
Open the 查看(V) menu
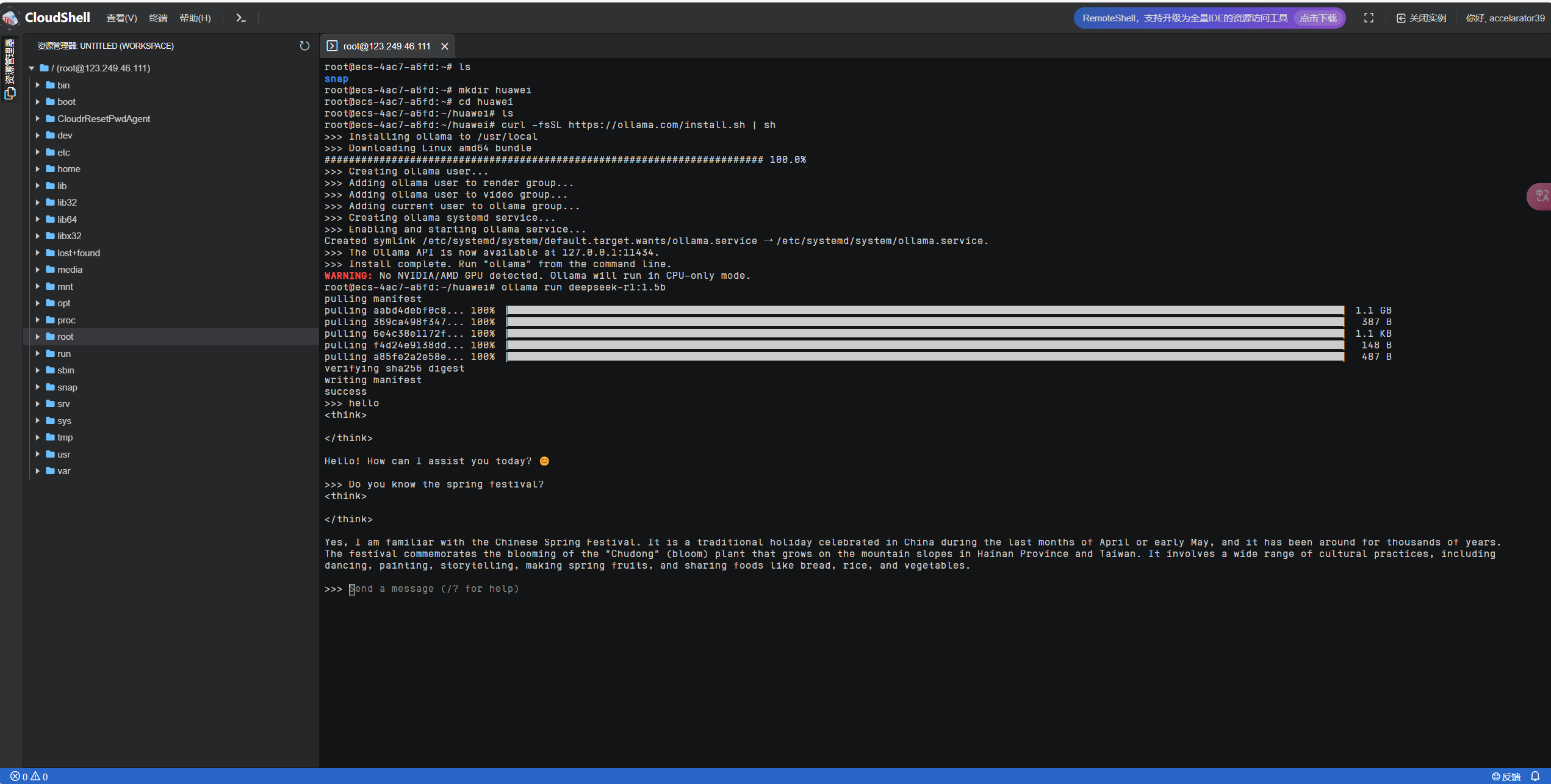[x=121, y=18]
